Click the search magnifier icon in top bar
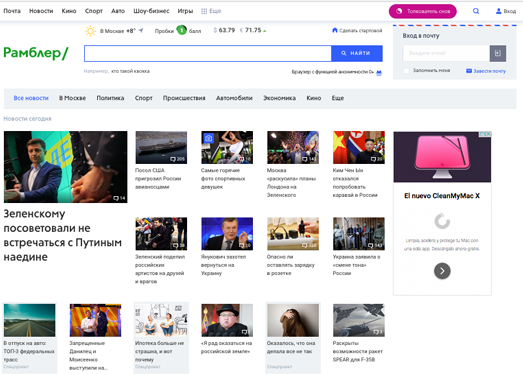The height and width of the screenshot is (375, 523). tap(476, 11)
